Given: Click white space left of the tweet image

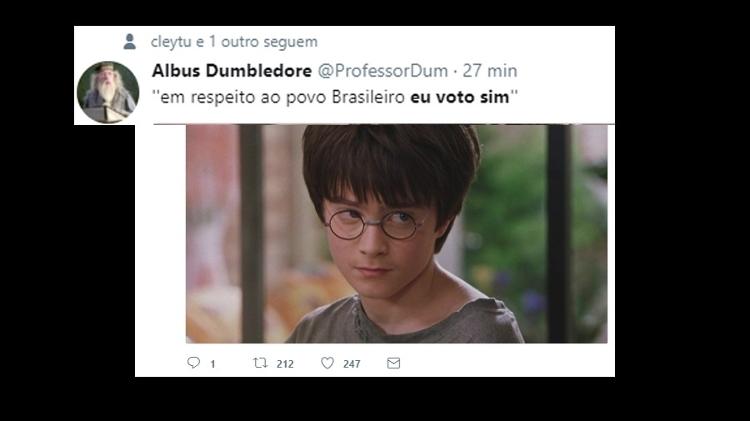Looking at the screenshot, I should 160,233.
